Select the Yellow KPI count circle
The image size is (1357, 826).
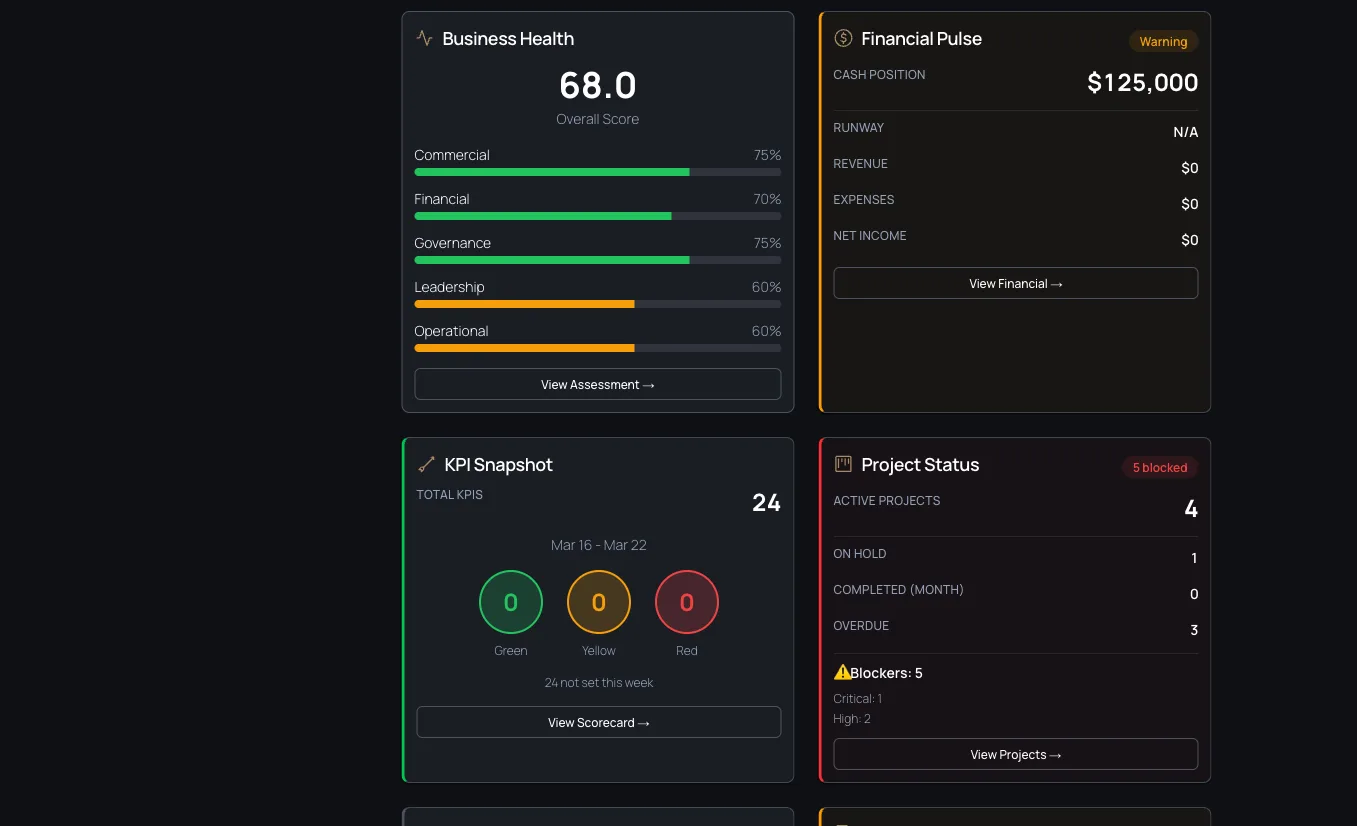[599, 602]
